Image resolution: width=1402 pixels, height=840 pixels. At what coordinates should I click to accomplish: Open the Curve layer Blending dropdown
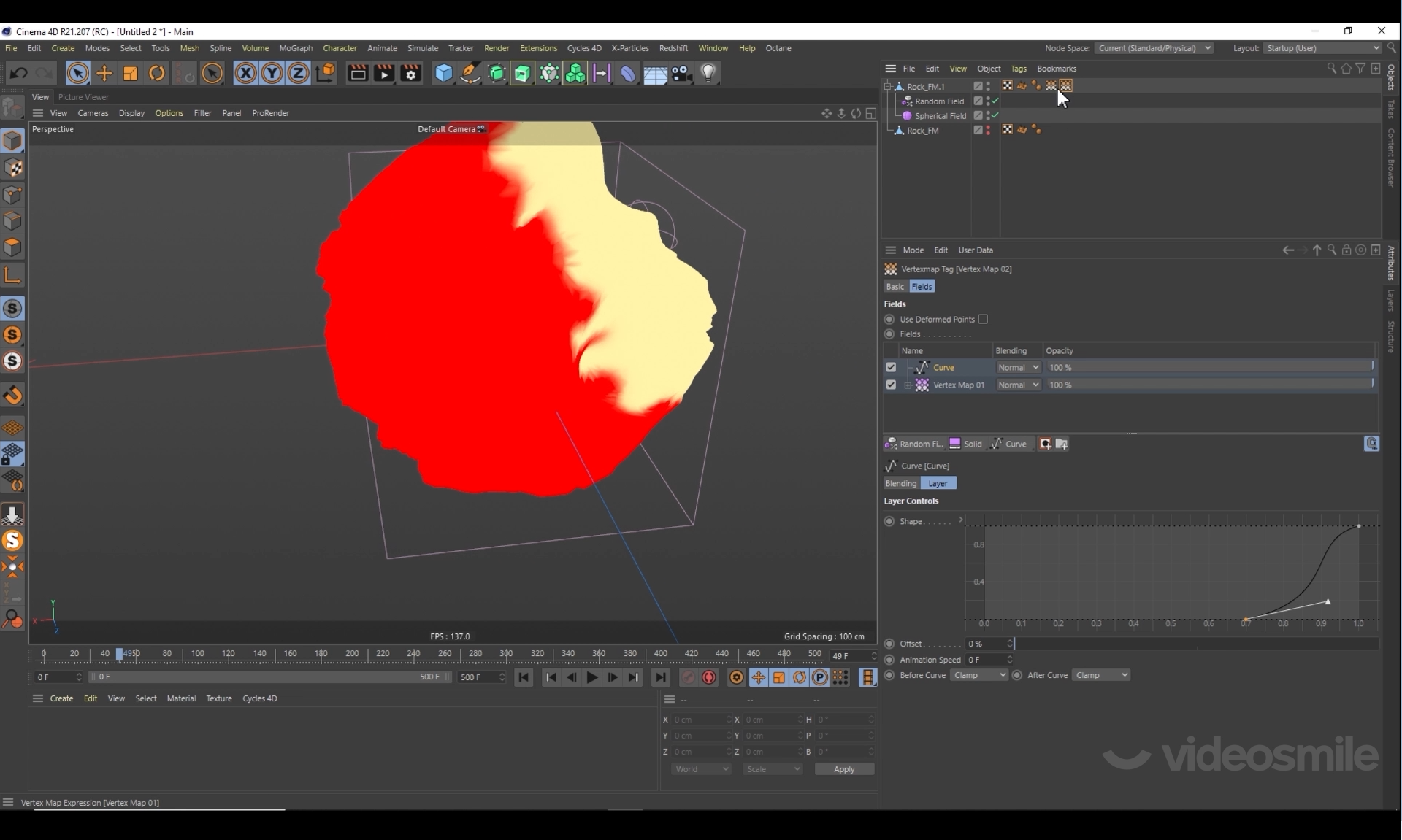click(1018, 367)
